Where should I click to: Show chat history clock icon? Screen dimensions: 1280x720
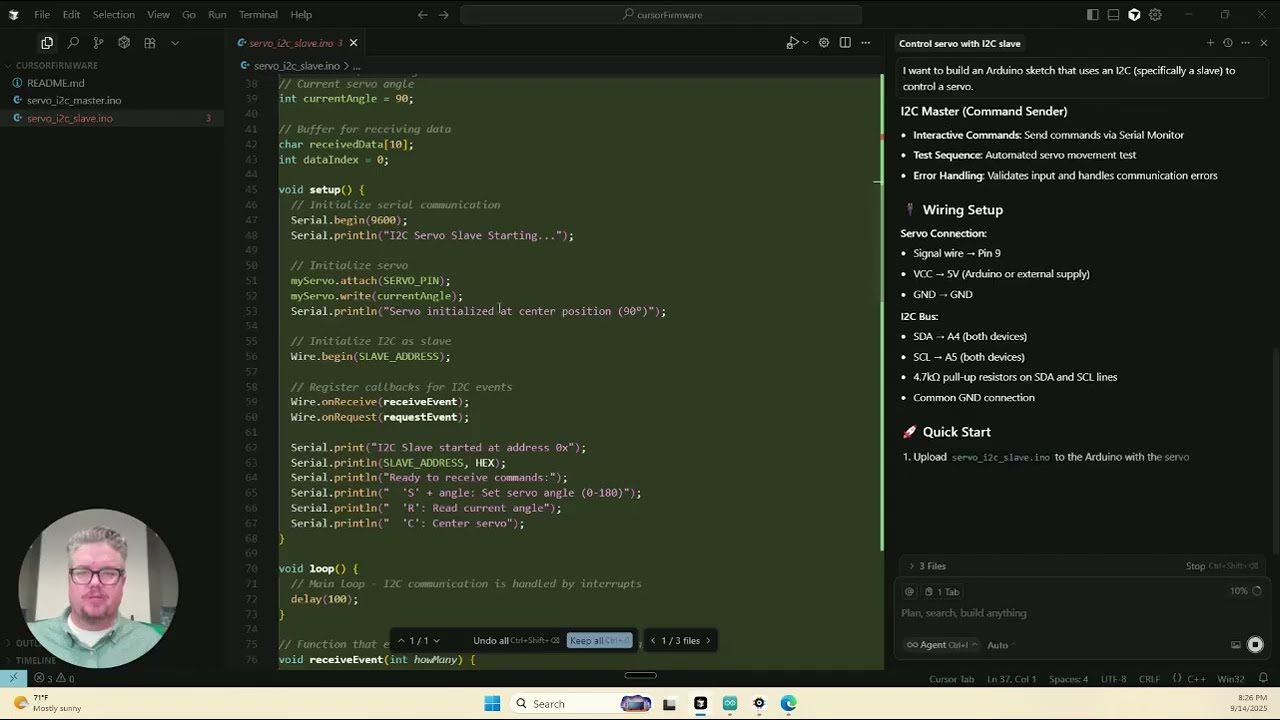[x=1228, y=43]
